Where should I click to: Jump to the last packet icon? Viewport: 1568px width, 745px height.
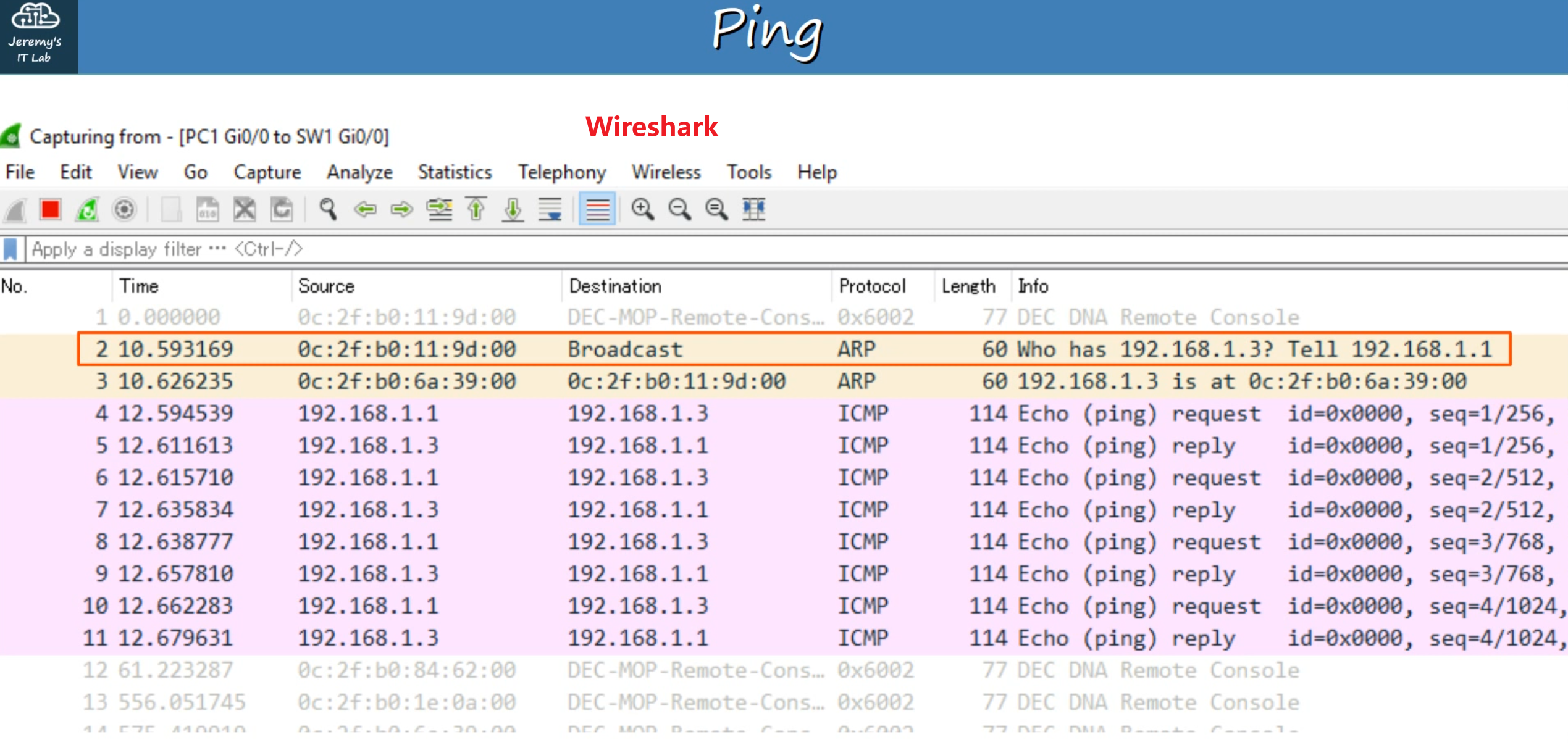click(x=513, y=210)
